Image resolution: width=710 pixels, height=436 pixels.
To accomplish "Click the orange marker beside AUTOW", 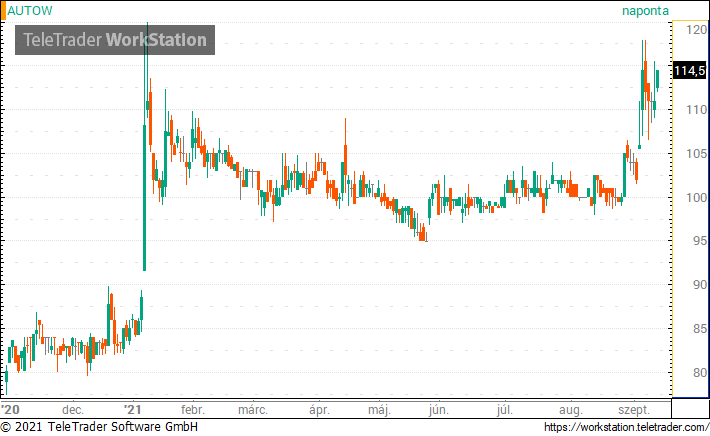I will click(x=3, y=10).
